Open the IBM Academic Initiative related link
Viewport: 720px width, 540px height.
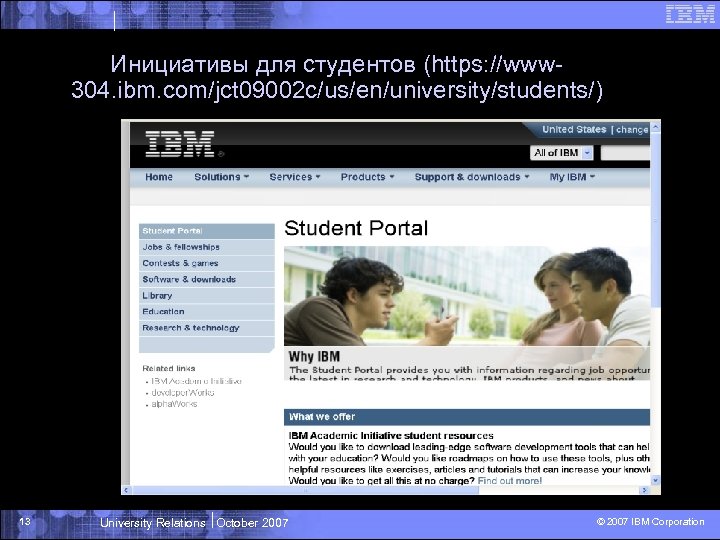[196, 381]
